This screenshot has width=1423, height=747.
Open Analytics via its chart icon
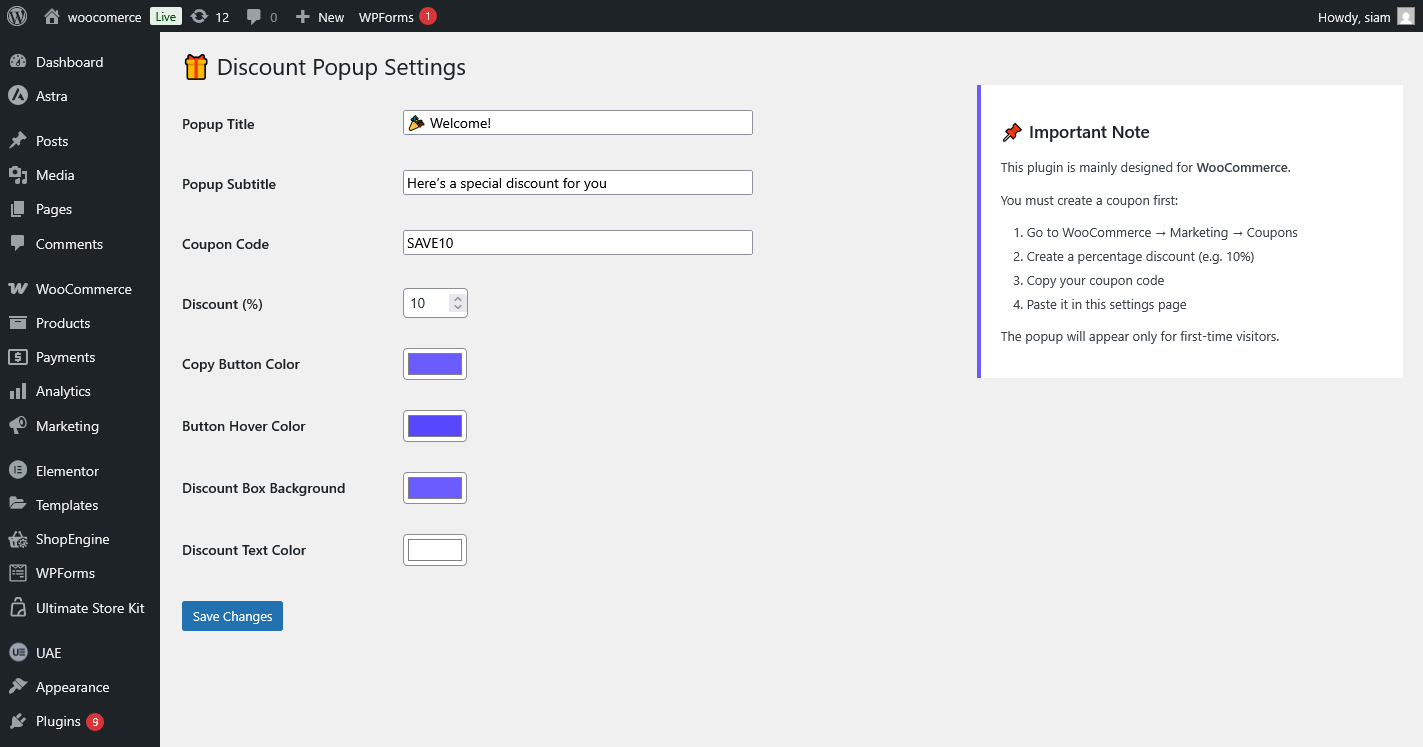tap(21, 391)
